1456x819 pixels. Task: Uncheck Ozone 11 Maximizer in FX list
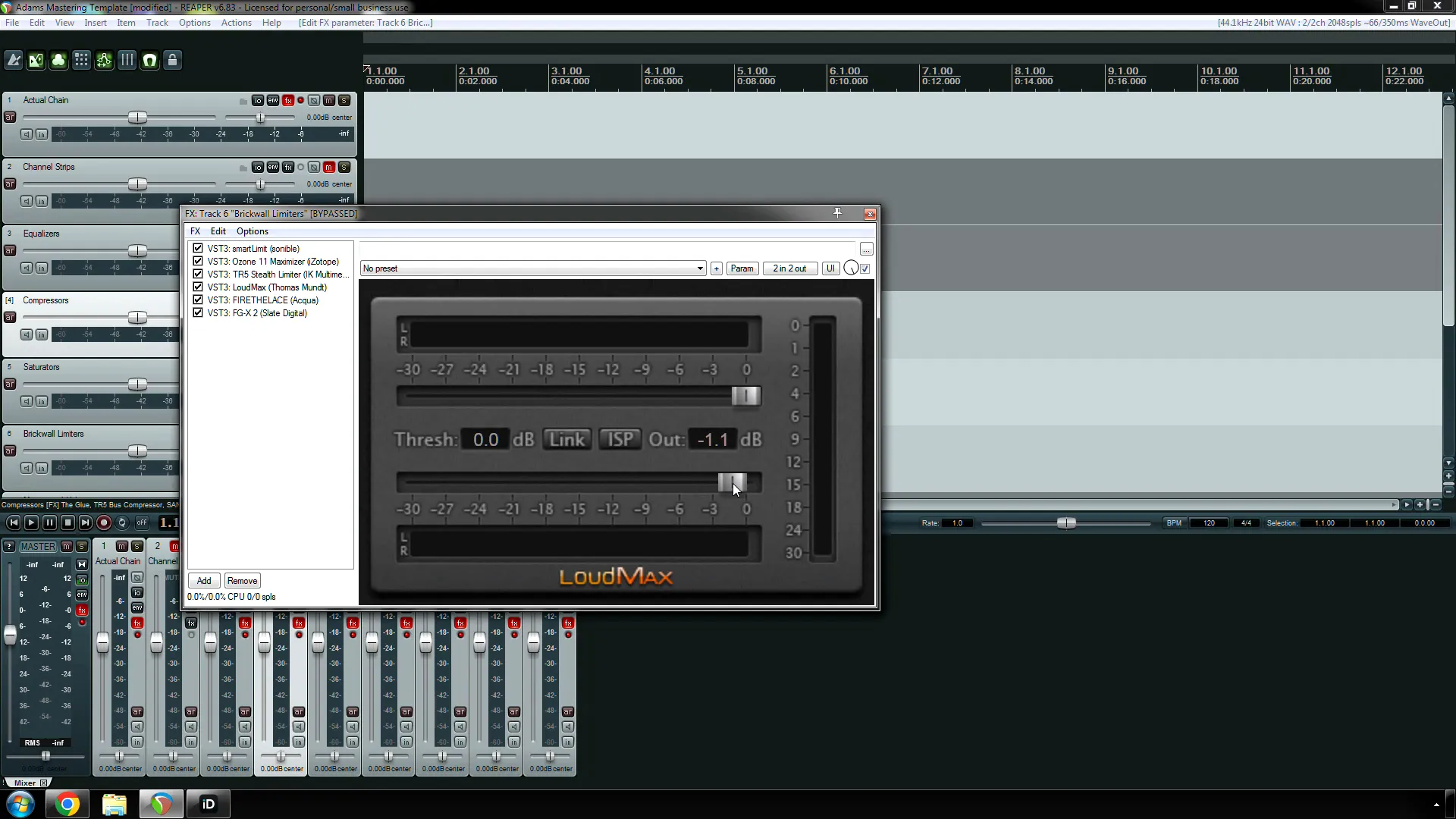point(198,261)
